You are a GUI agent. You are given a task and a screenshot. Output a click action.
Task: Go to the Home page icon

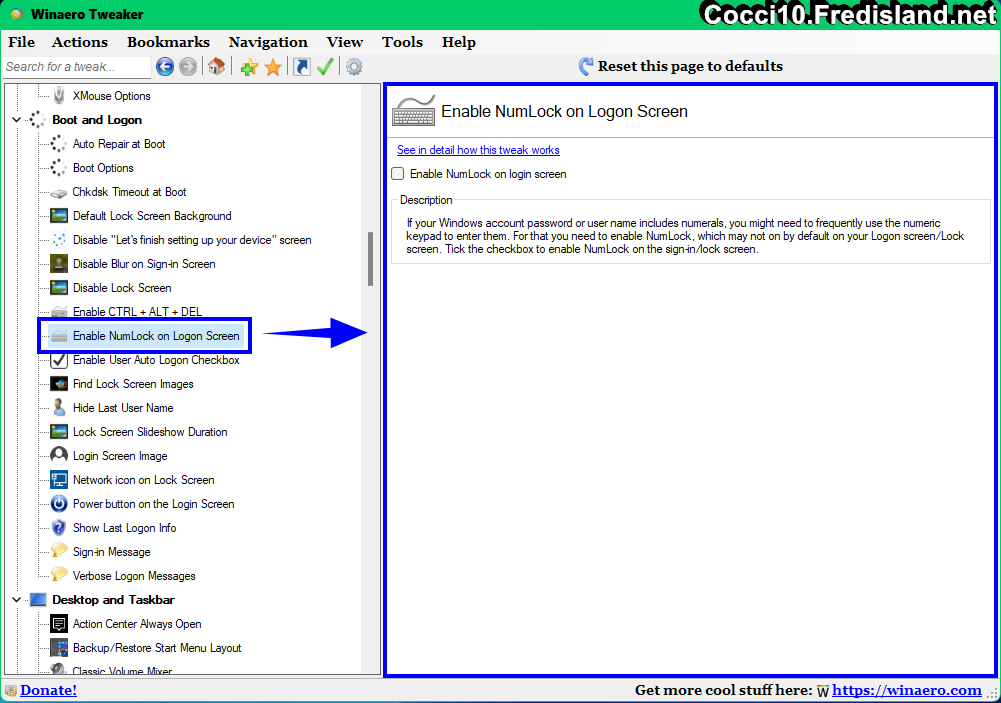[216, 66]
